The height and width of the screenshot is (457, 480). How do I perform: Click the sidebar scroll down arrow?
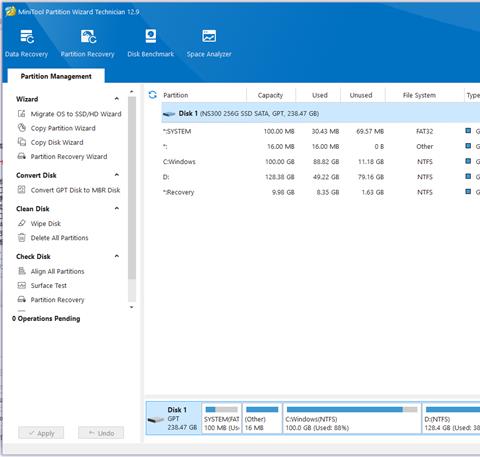[132, 307]
